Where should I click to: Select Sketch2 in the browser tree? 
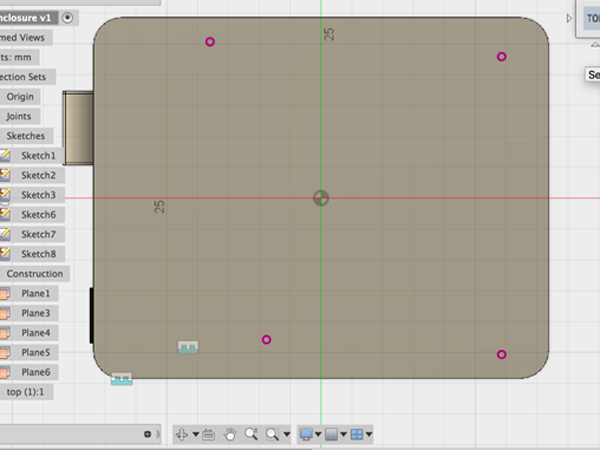38,175
